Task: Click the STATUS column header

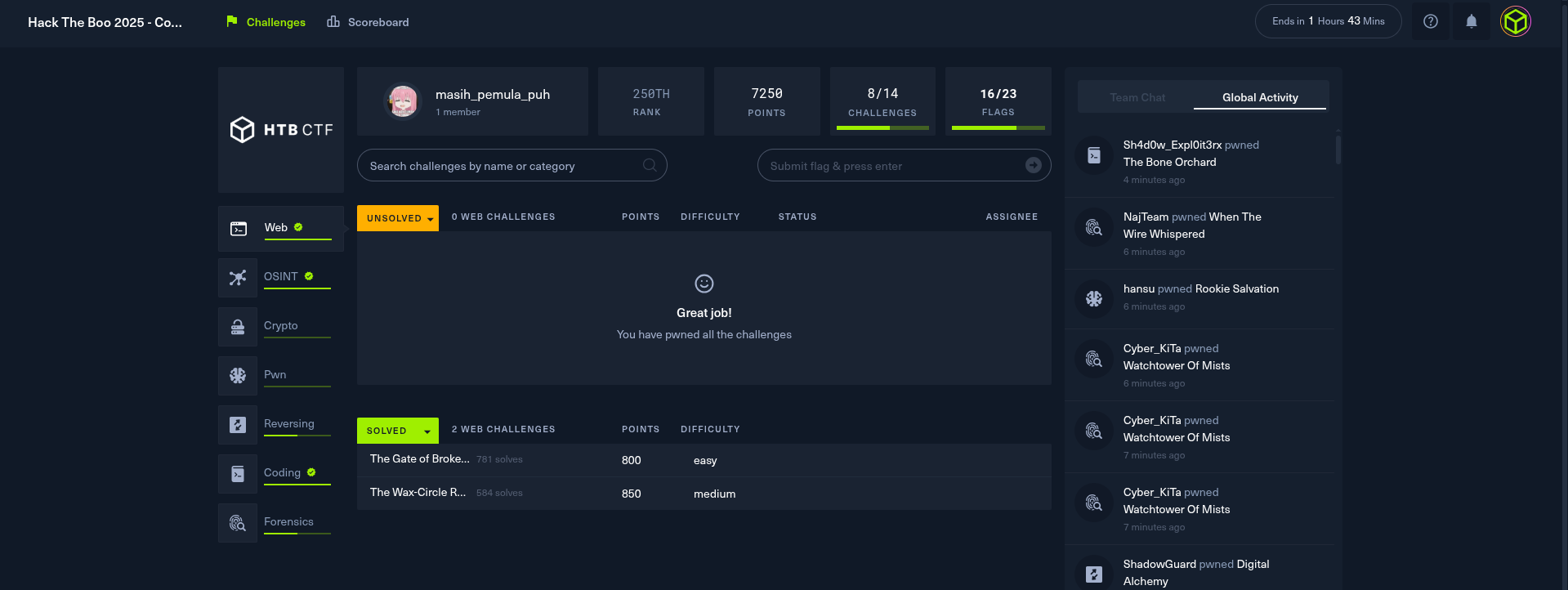Action: click(x=797, y=217)
